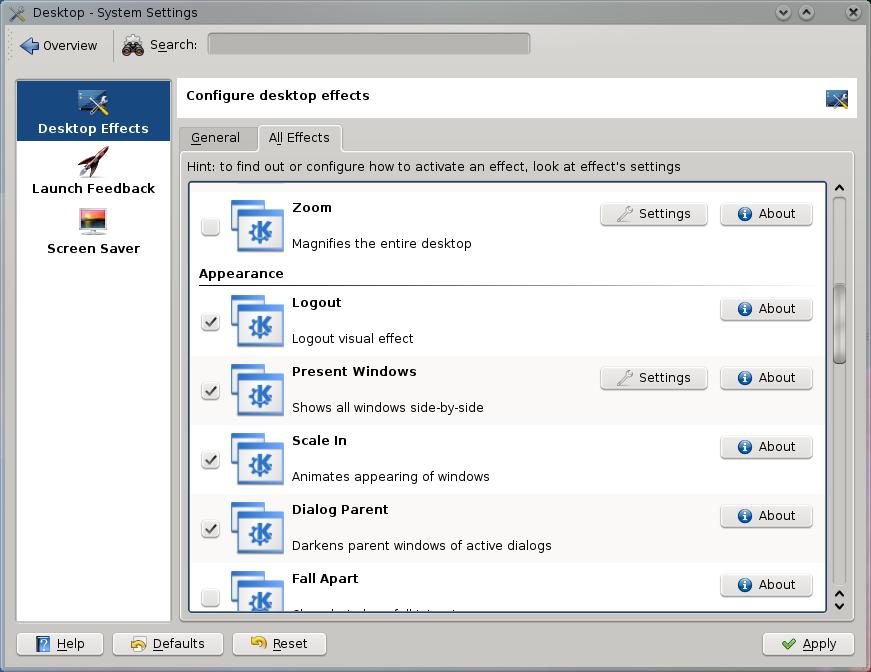Screen dimensions: 871x672
Task: Open Launch Feedback rocket icon
Action: 93,162
